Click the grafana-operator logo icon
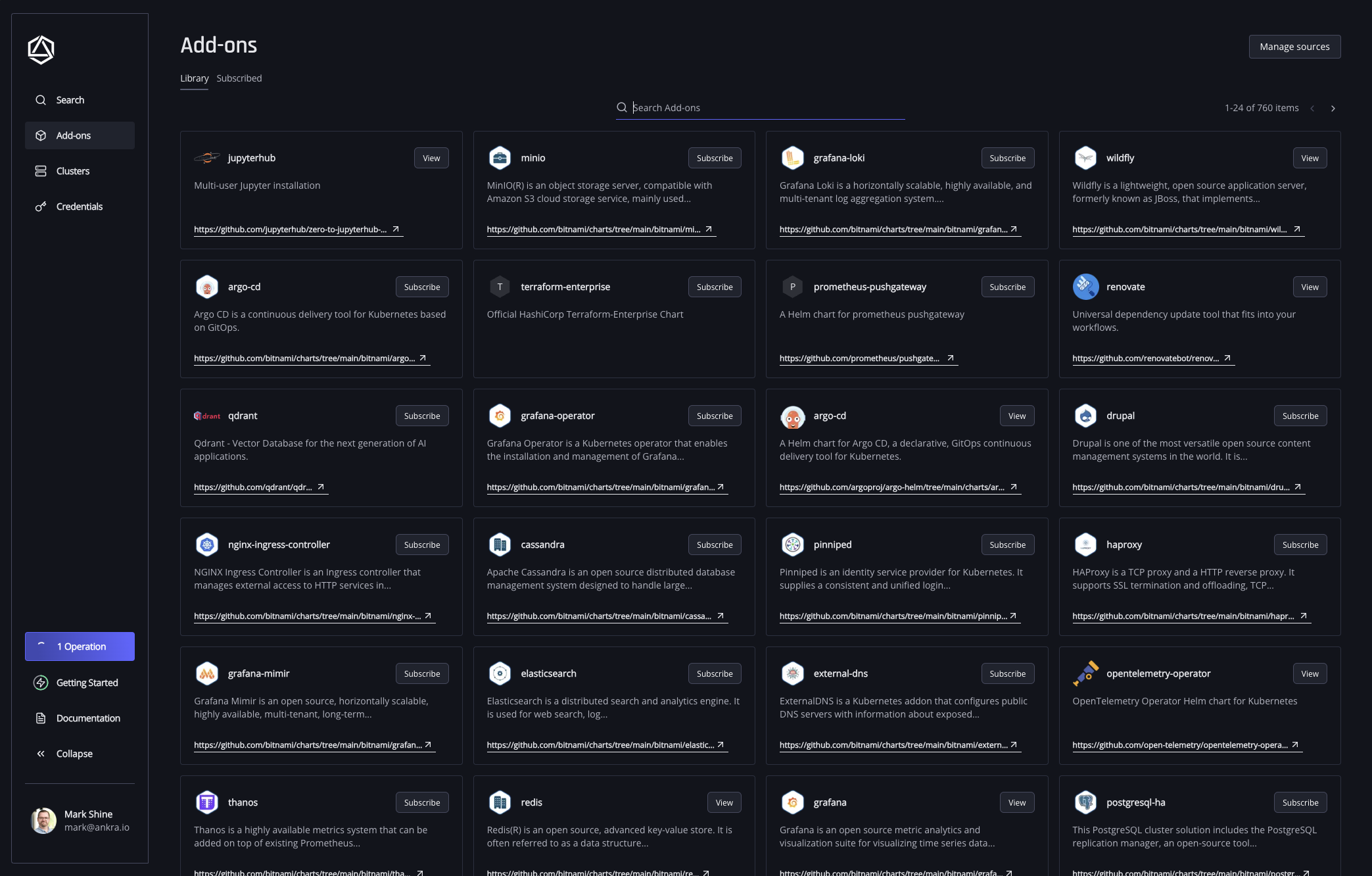The image size is (1372, 876). [x=500, y=416]
